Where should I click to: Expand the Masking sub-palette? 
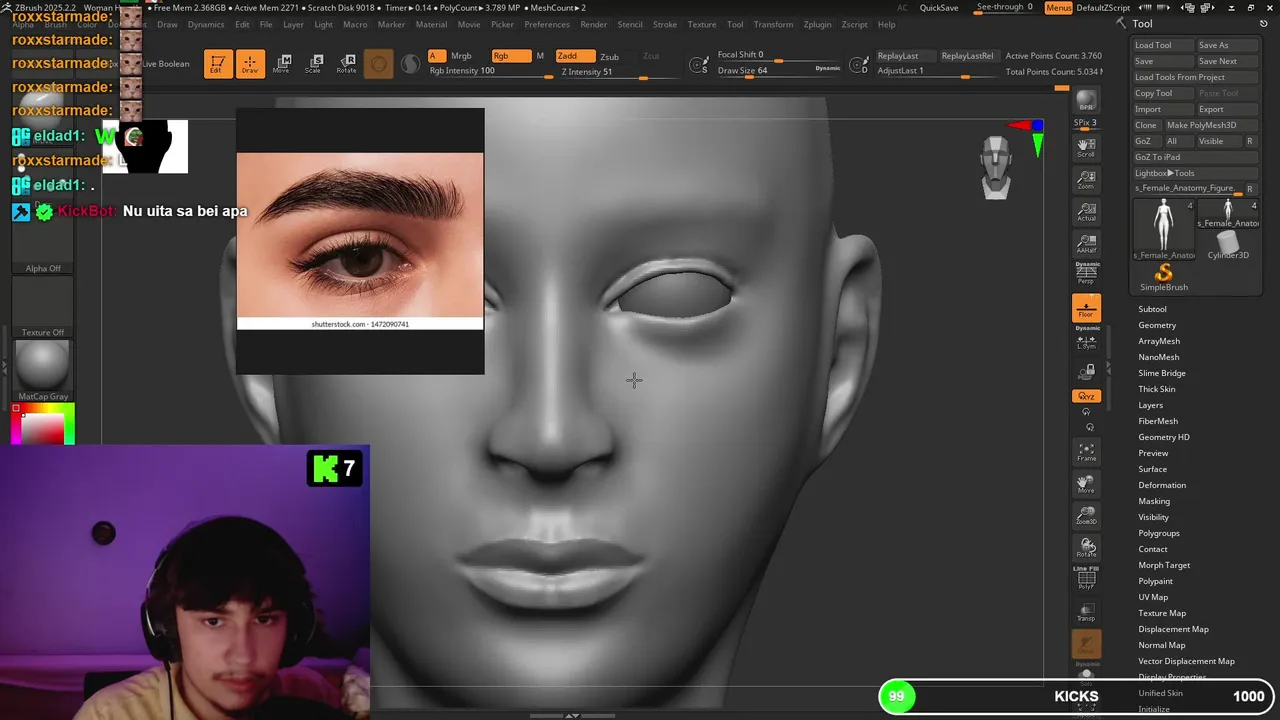(x=1154, y=501)
